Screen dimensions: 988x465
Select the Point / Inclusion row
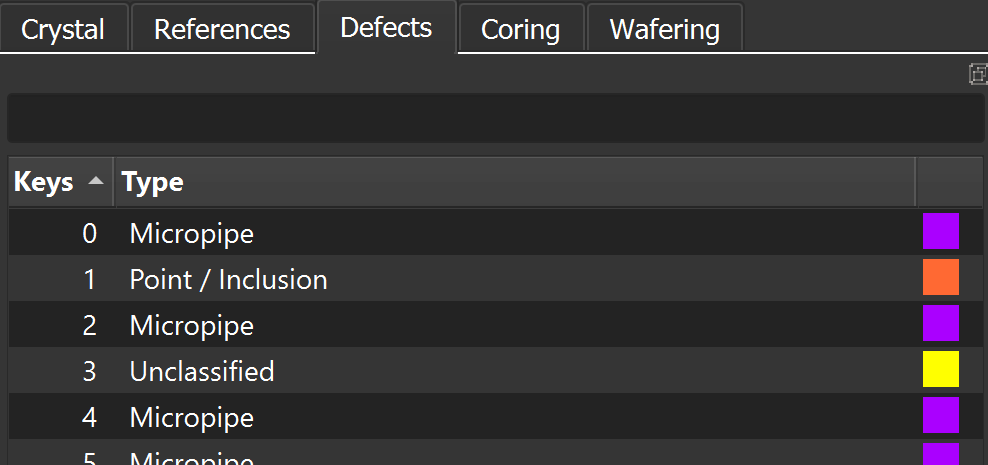coord(495,278)
